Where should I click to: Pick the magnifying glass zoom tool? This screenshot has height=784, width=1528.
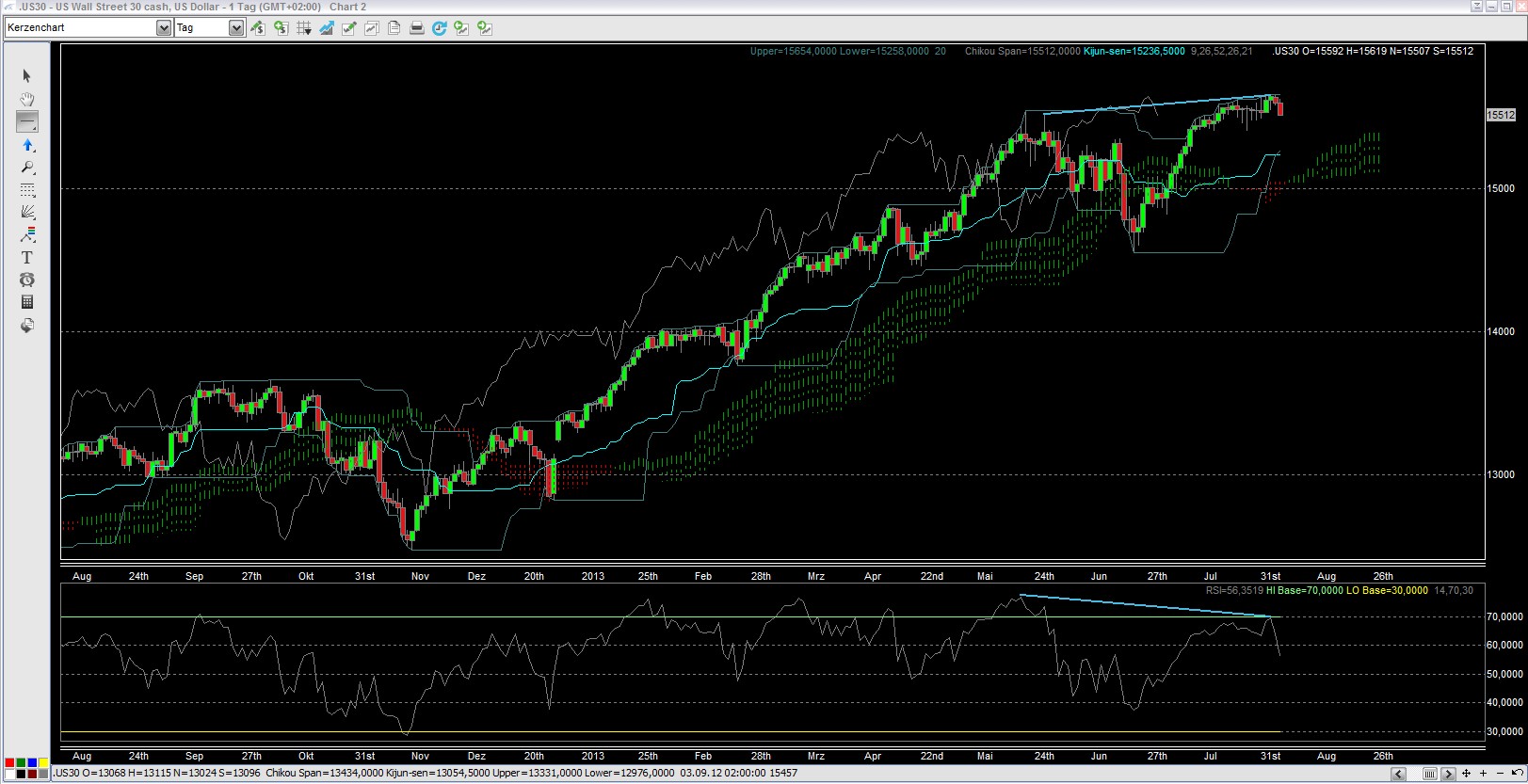click(x=26, y=168)
